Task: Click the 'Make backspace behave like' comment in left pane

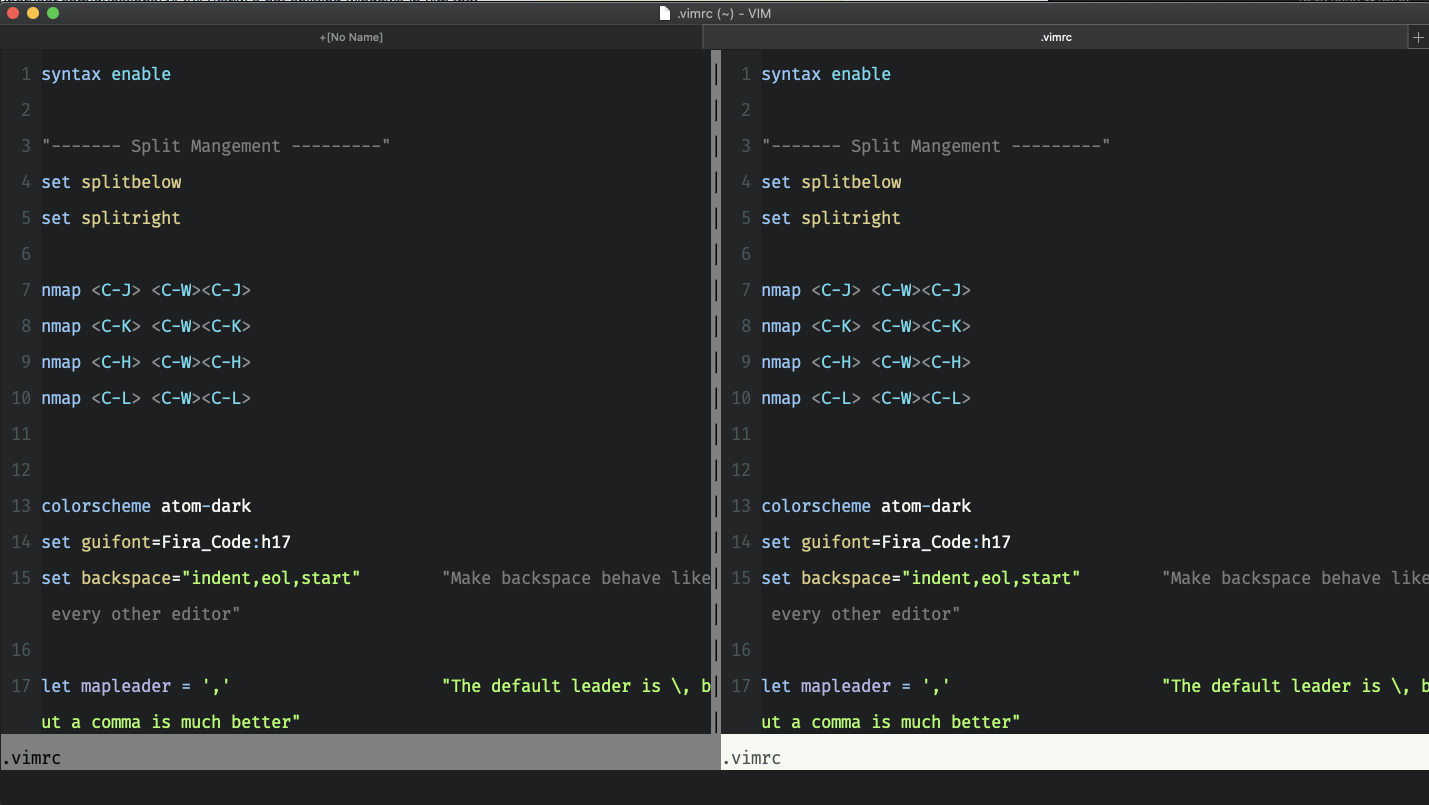Action: click(576, 578)
